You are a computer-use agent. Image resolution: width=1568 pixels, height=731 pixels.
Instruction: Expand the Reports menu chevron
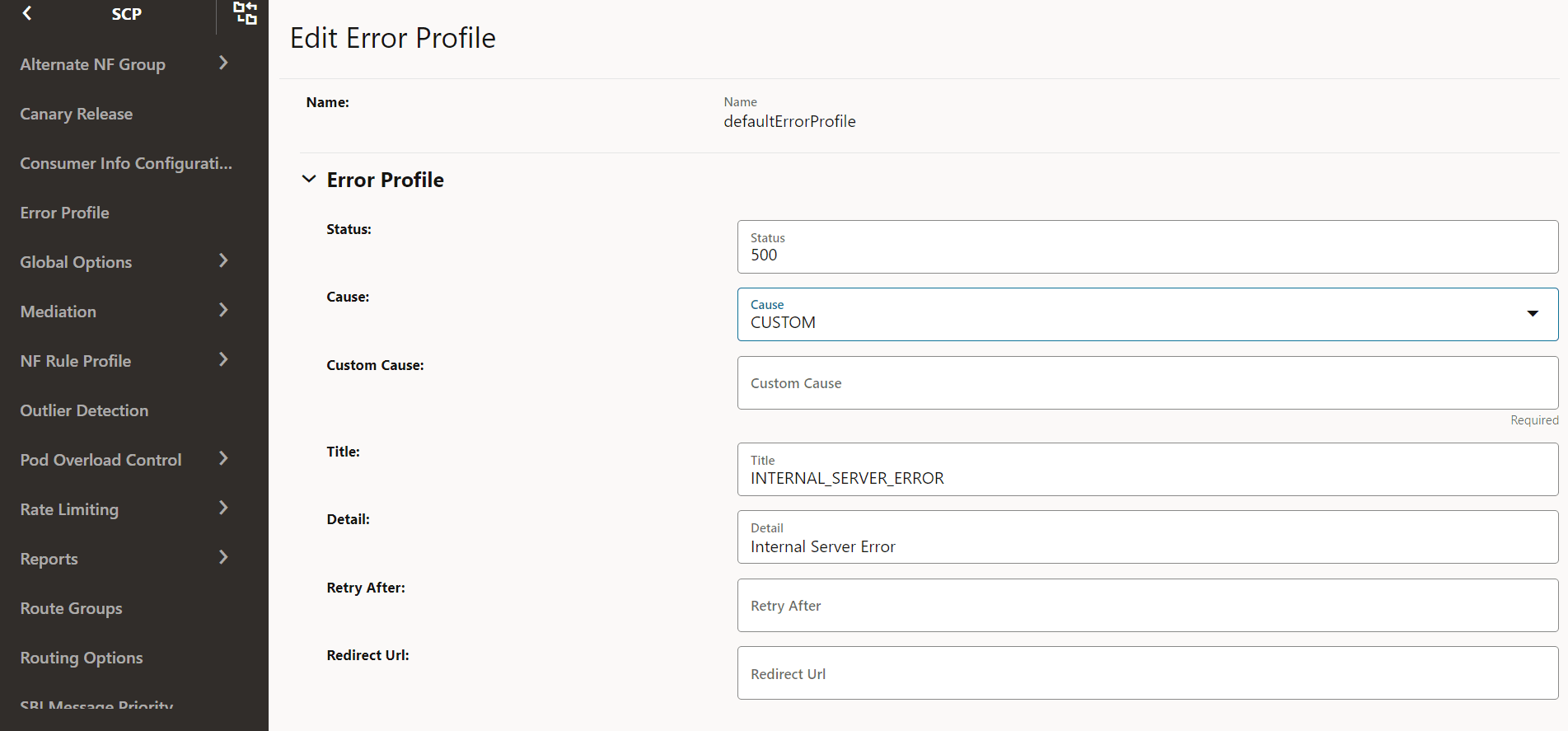223,558
